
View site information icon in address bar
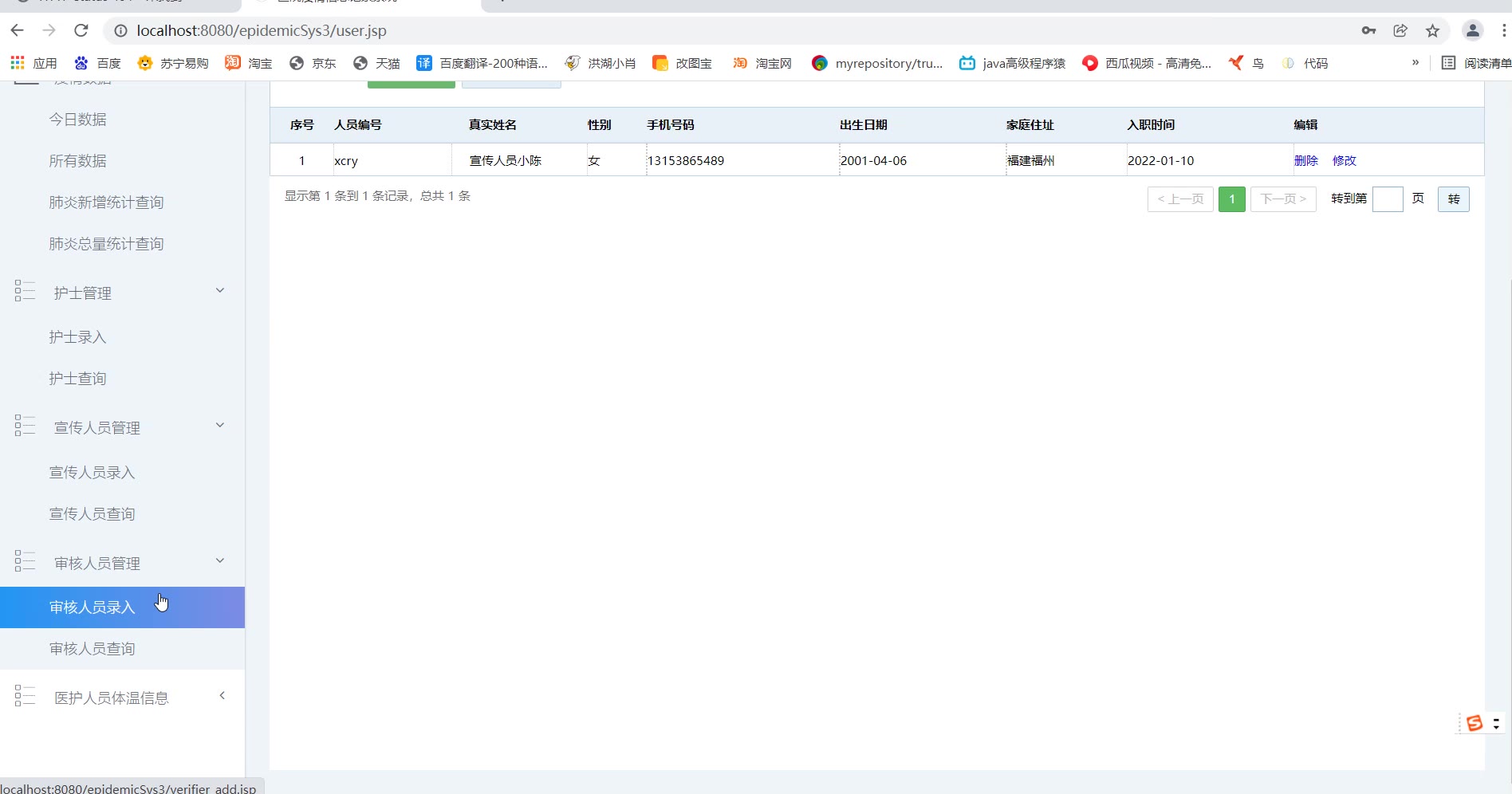click(120, 30)
